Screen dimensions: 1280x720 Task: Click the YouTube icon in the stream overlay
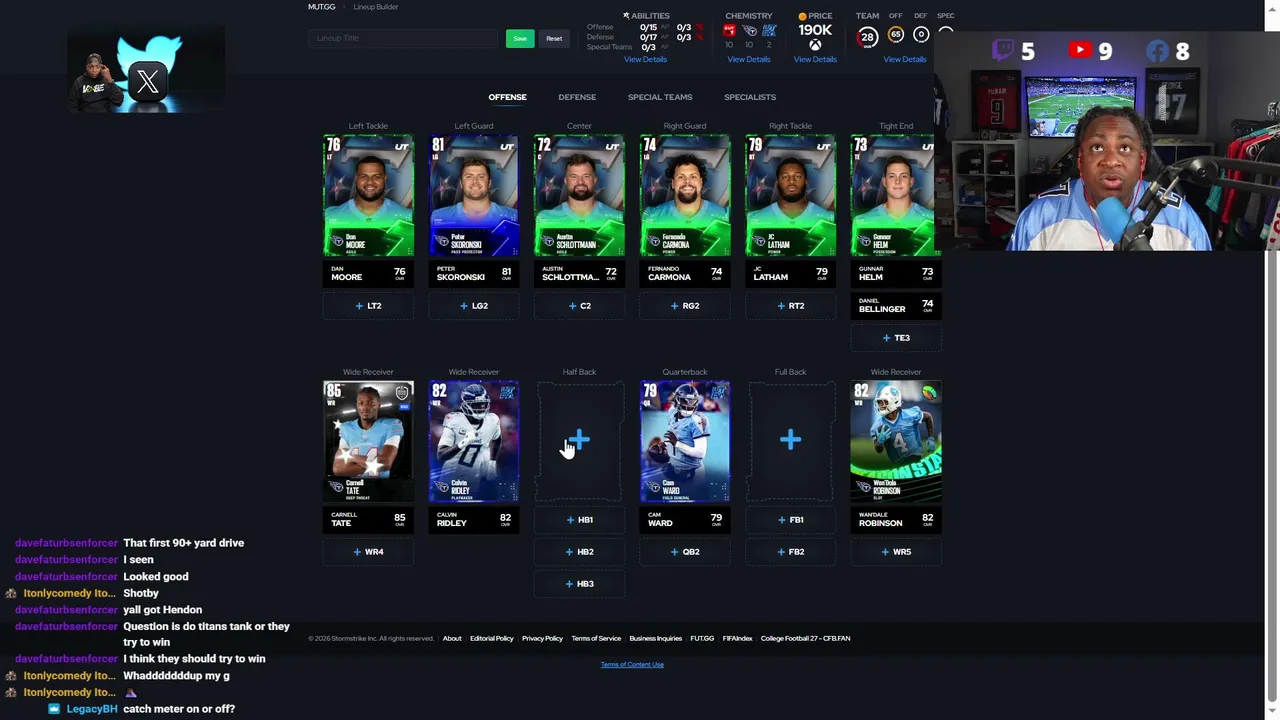pyautogui.click(x=1080, y=50)
